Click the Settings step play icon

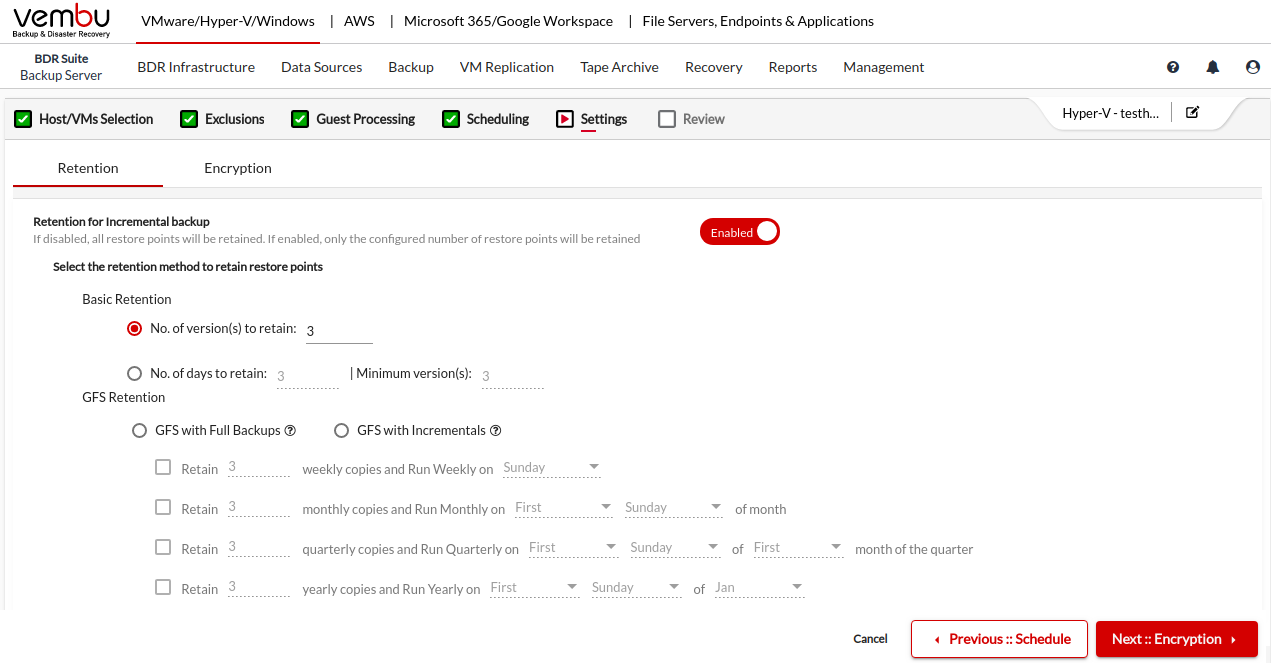[565, 119]
